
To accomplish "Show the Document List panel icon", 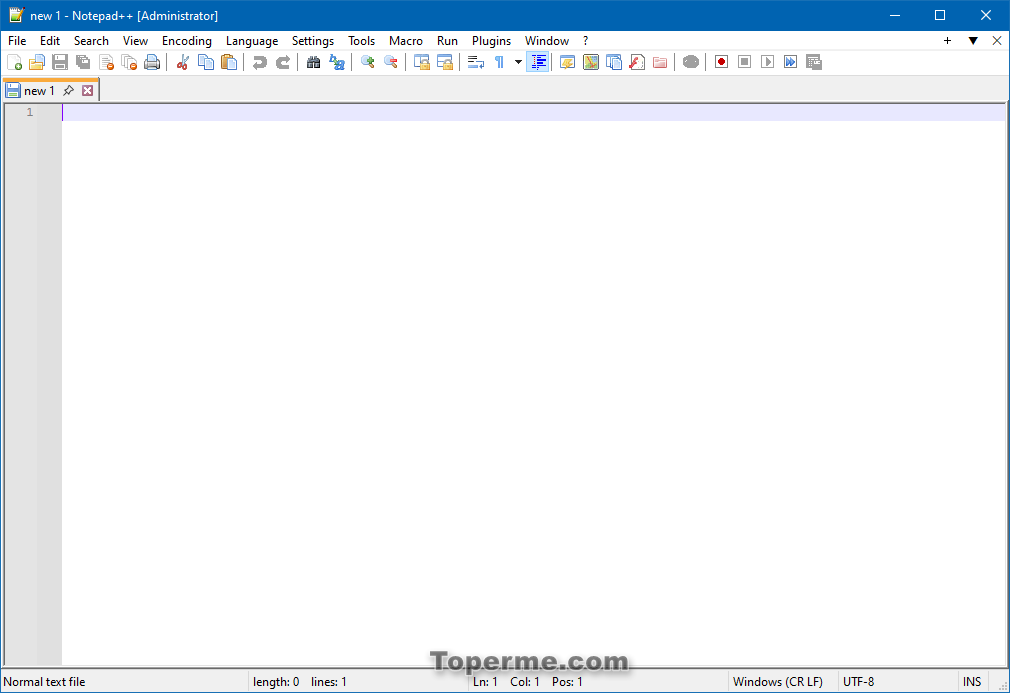I will click(x=614, y=62).
